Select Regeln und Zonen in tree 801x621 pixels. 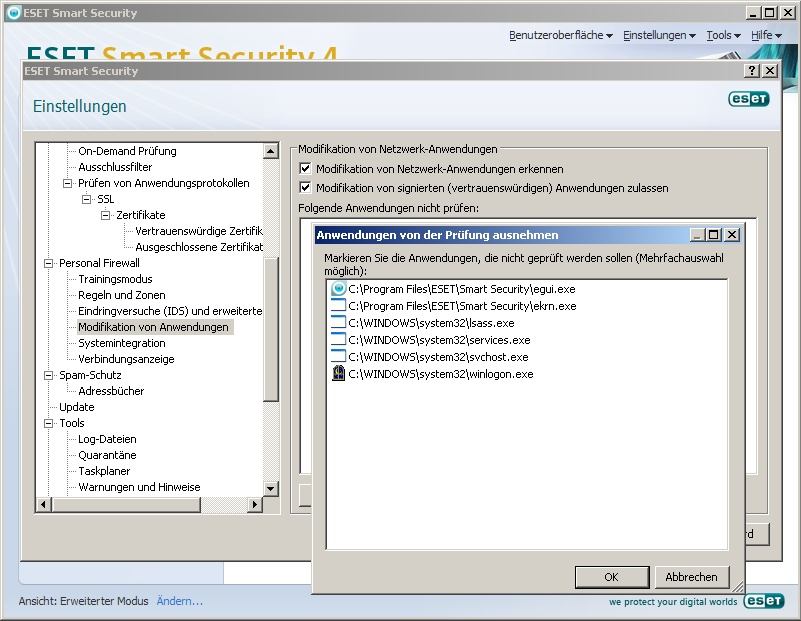pyautogui.click(x=122, y=295)
